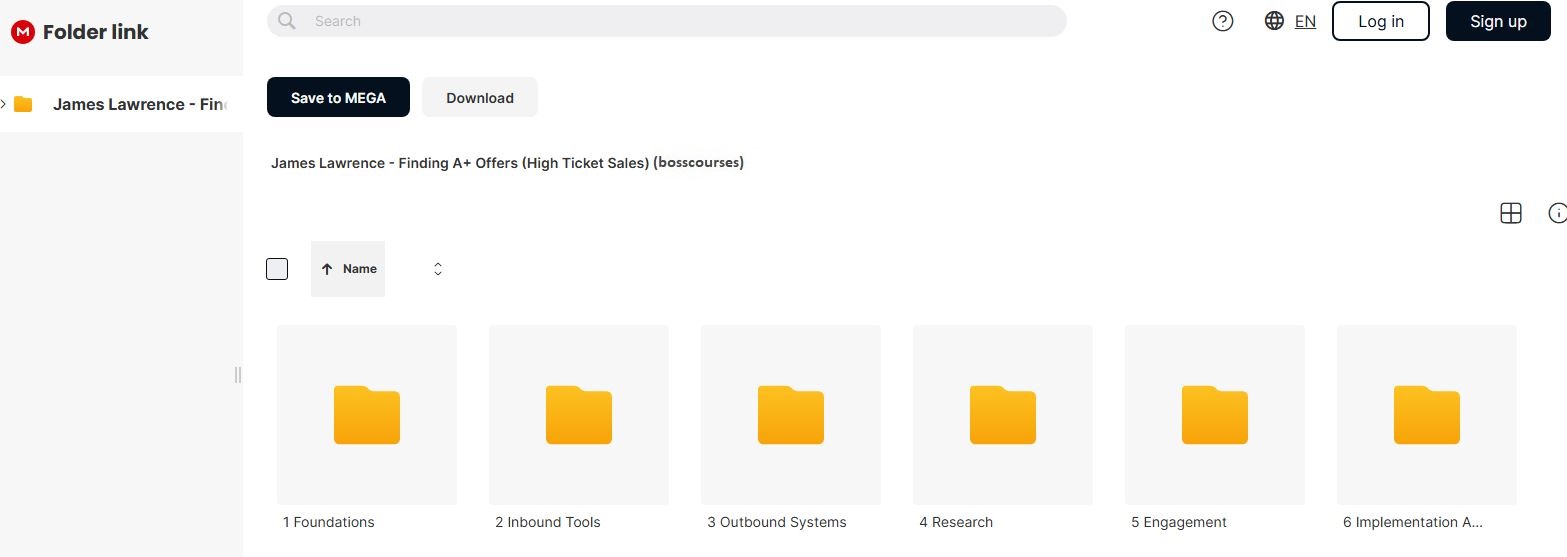Screen dimensions: 1567x557
Task: Open the help question mark icon
Action: pyautogui.click(x=1222, y=21)
